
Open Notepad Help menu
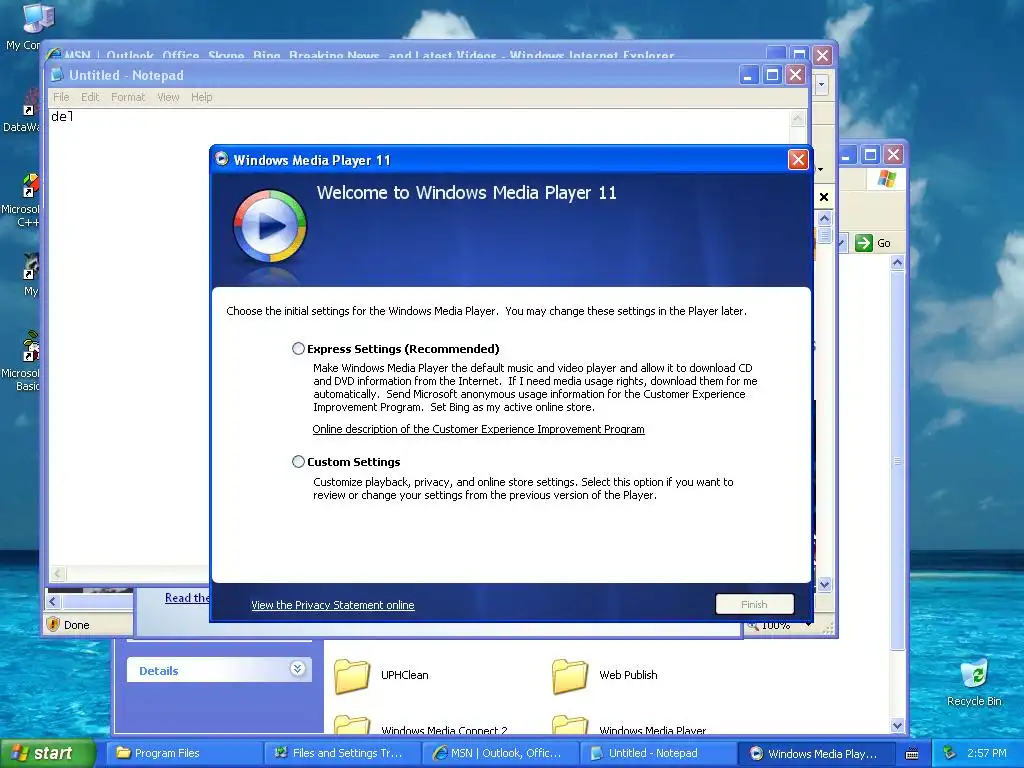point(202,97)
